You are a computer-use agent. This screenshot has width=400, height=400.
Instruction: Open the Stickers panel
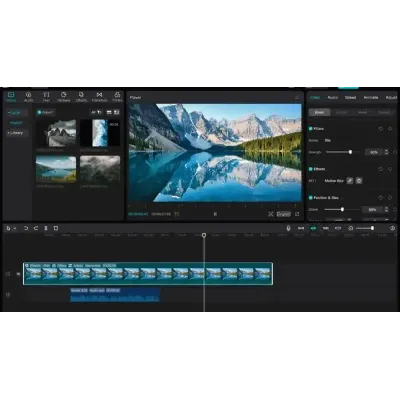64,97
